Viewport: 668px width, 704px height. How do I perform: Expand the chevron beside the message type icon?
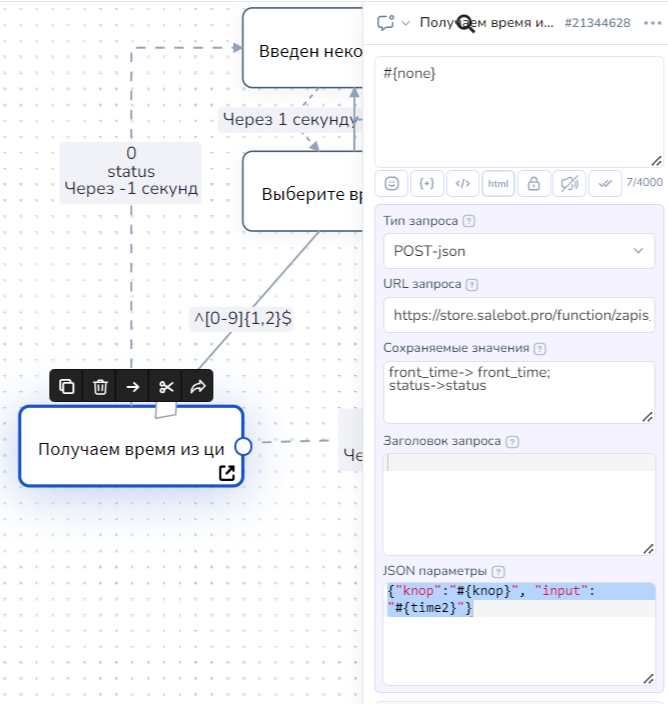(406, 23)
